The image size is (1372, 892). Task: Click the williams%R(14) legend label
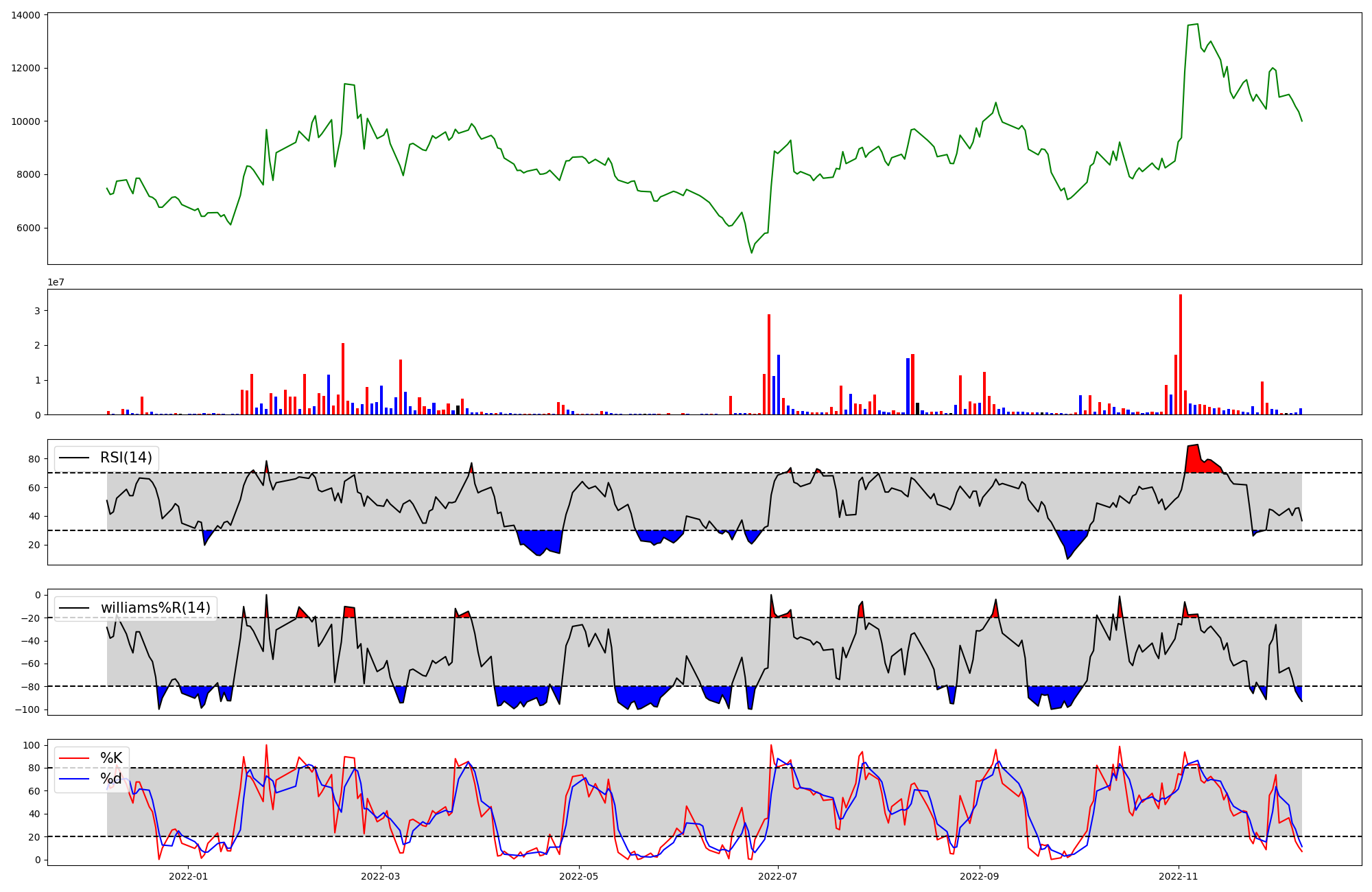(155, 608)
